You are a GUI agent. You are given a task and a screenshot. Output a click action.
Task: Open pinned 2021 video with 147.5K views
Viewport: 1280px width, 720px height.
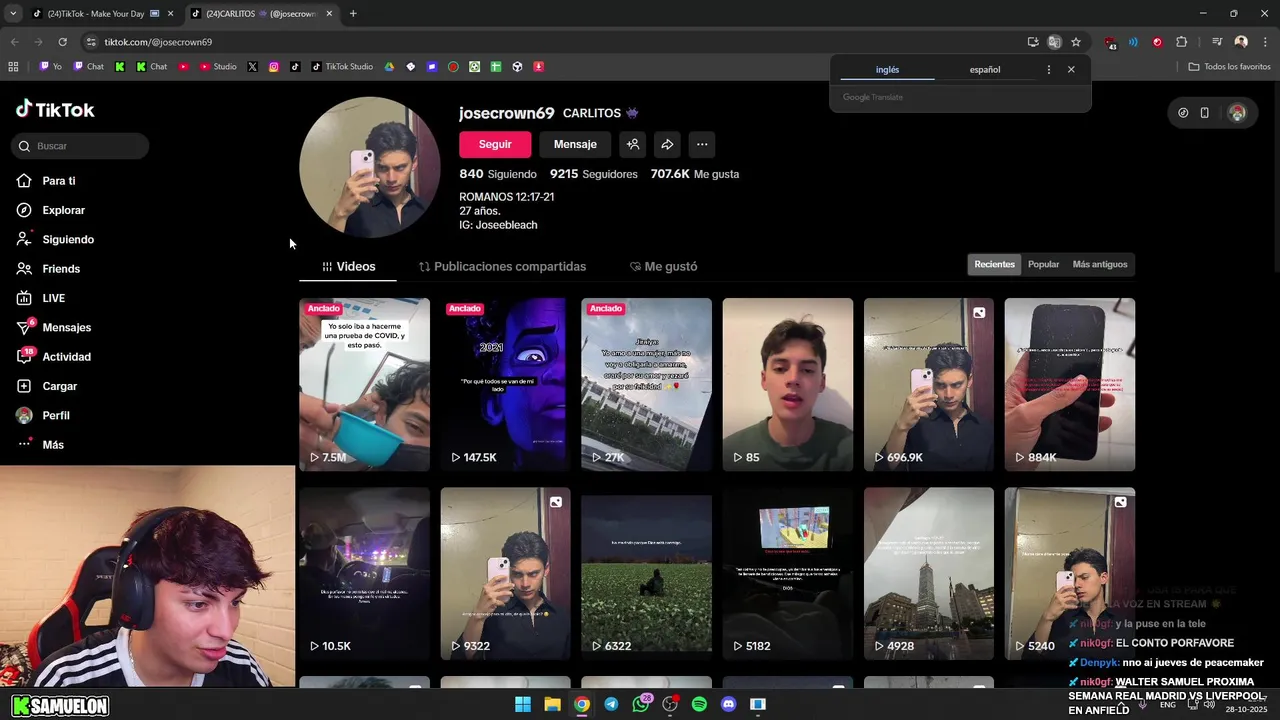505,384
